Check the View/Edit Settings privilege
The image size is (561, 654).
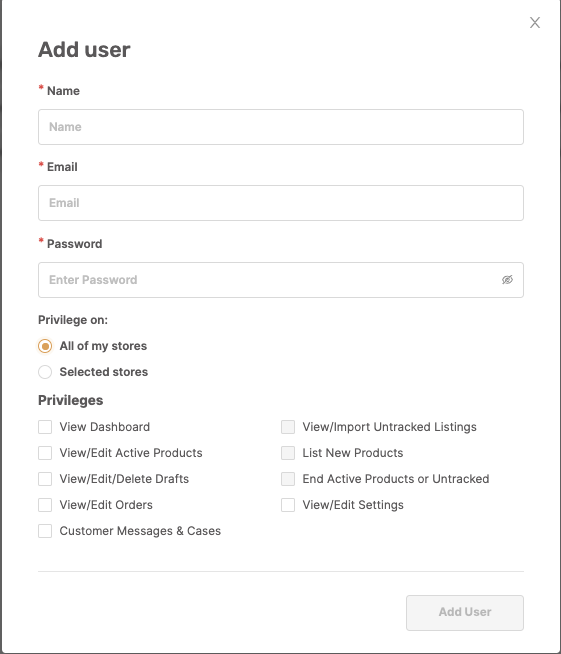pyautogui.click(x=288, y=505)
